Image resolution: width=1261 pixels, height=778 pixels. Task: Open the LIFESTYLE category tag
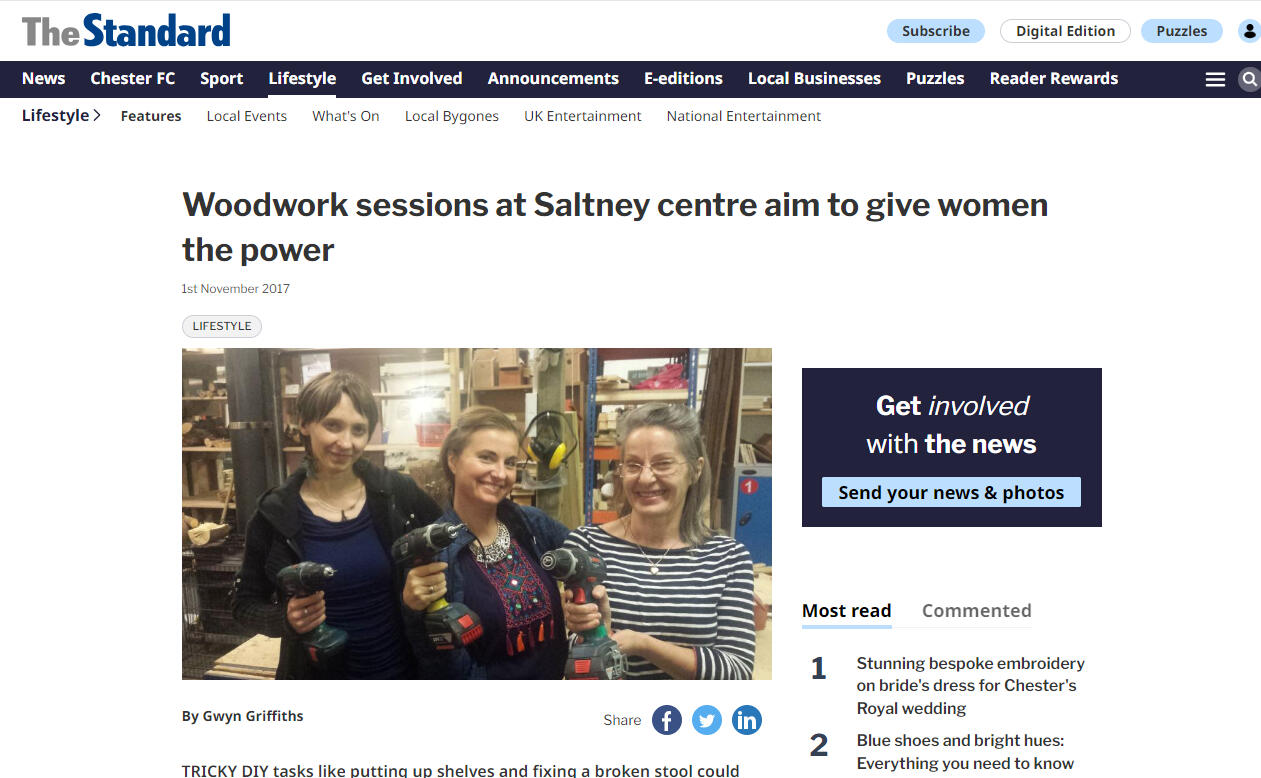point(222,326)
